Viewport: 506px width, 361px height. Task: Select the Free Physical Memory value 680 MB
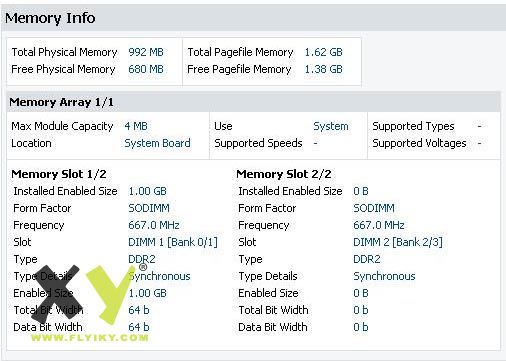point(146,69)
